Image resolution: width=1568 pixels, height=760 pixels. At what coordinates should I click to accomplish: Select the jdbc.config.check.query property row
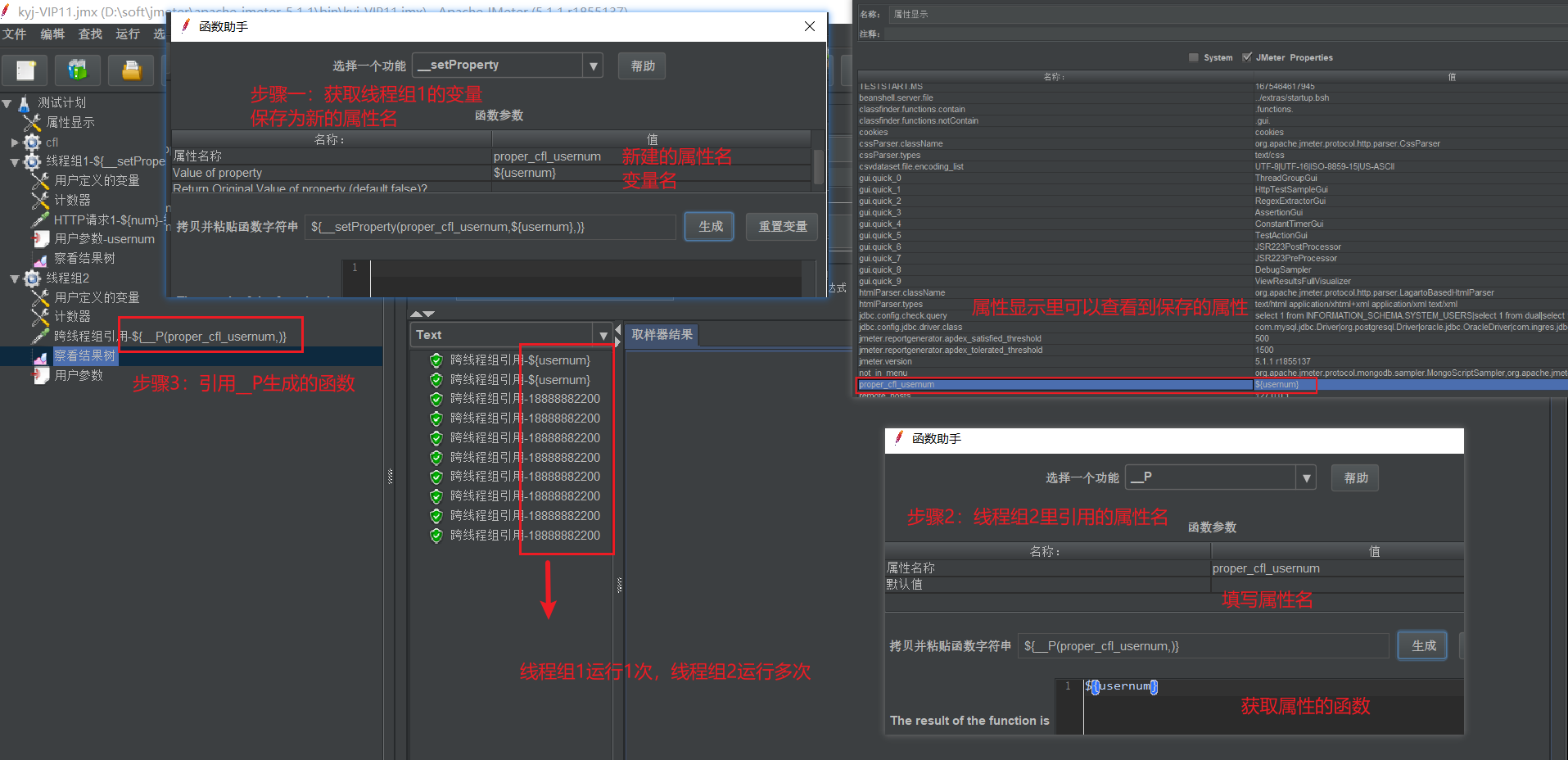click(x=1212, y=316)
